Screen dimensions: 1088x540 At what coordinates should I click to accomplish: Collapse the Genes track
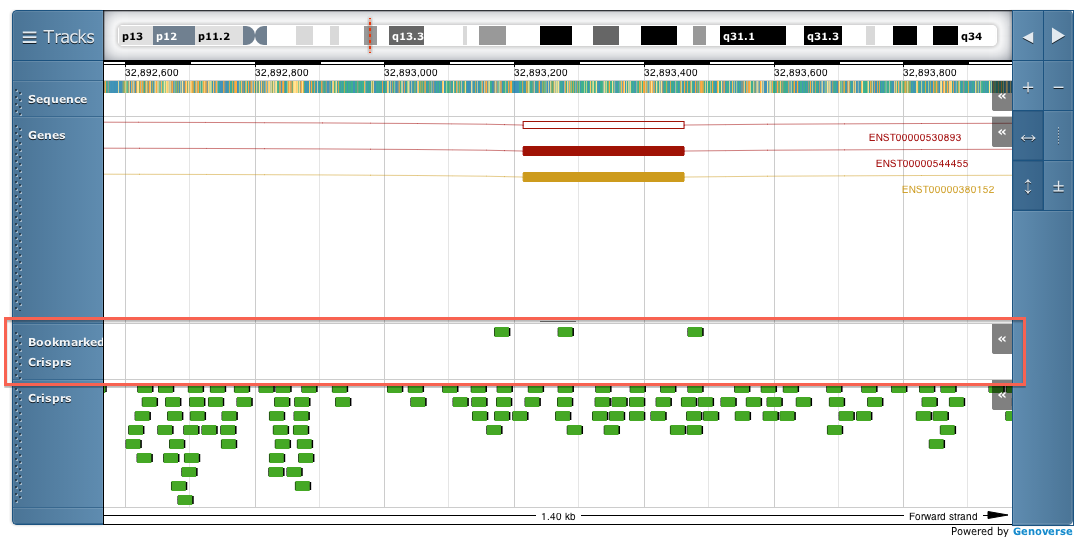click(1001, 133)
